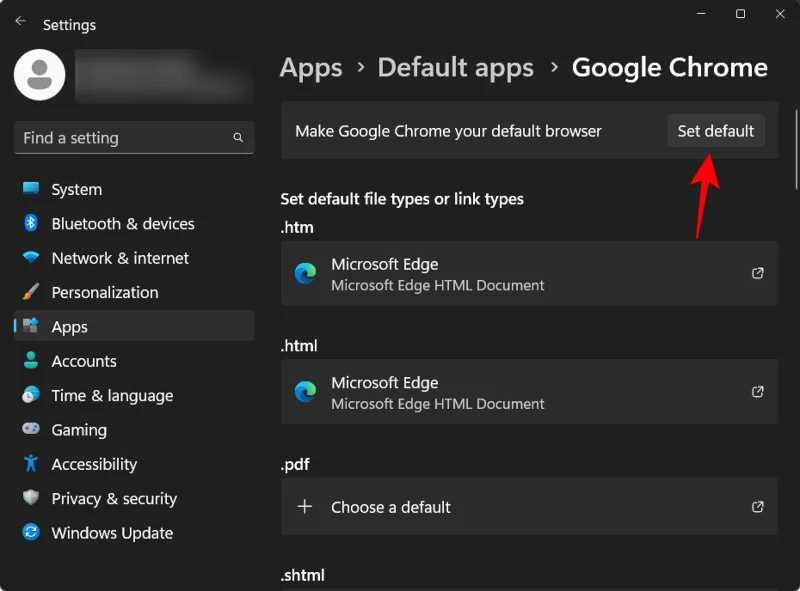Click the Gaming controller icon

coord(31,429)
